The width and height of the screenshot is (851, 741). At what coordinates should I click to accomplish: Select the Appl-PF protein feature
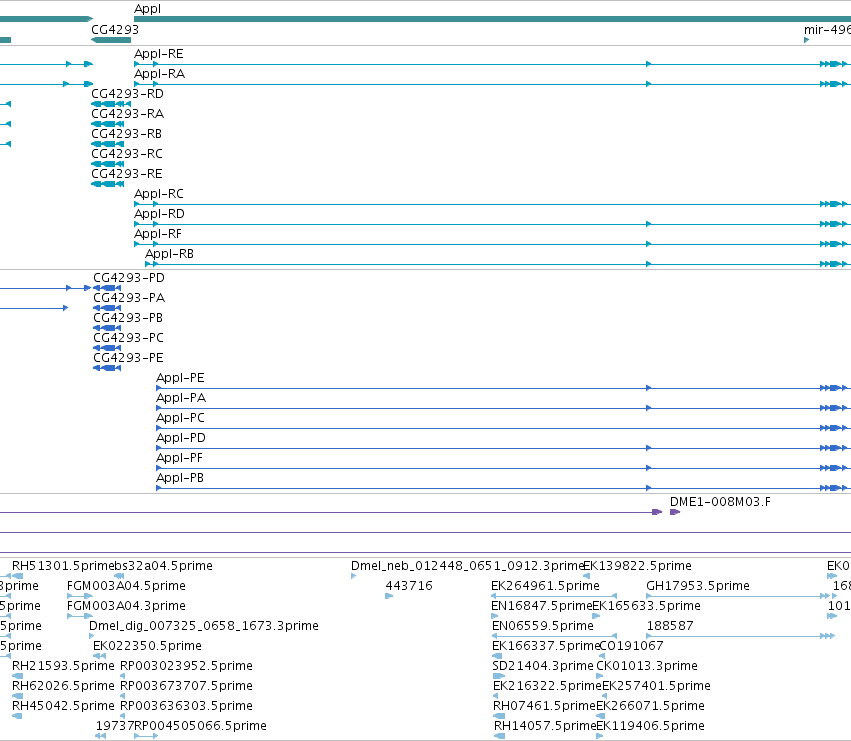pos(179,458)
